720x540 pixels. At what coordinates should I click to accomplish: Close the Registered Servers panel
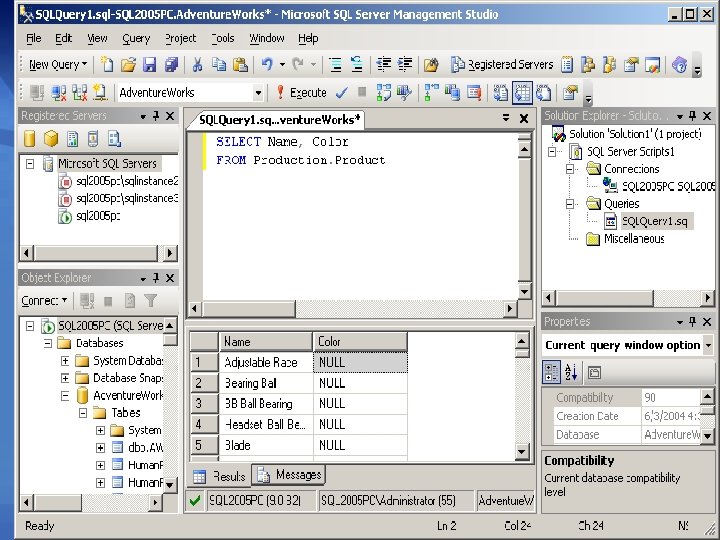click(x=170, y=116)
